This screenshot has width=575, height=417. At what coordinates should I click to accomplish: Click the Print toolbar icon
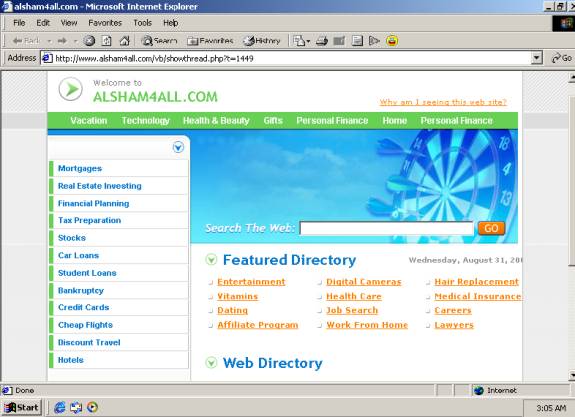point(322,41)
